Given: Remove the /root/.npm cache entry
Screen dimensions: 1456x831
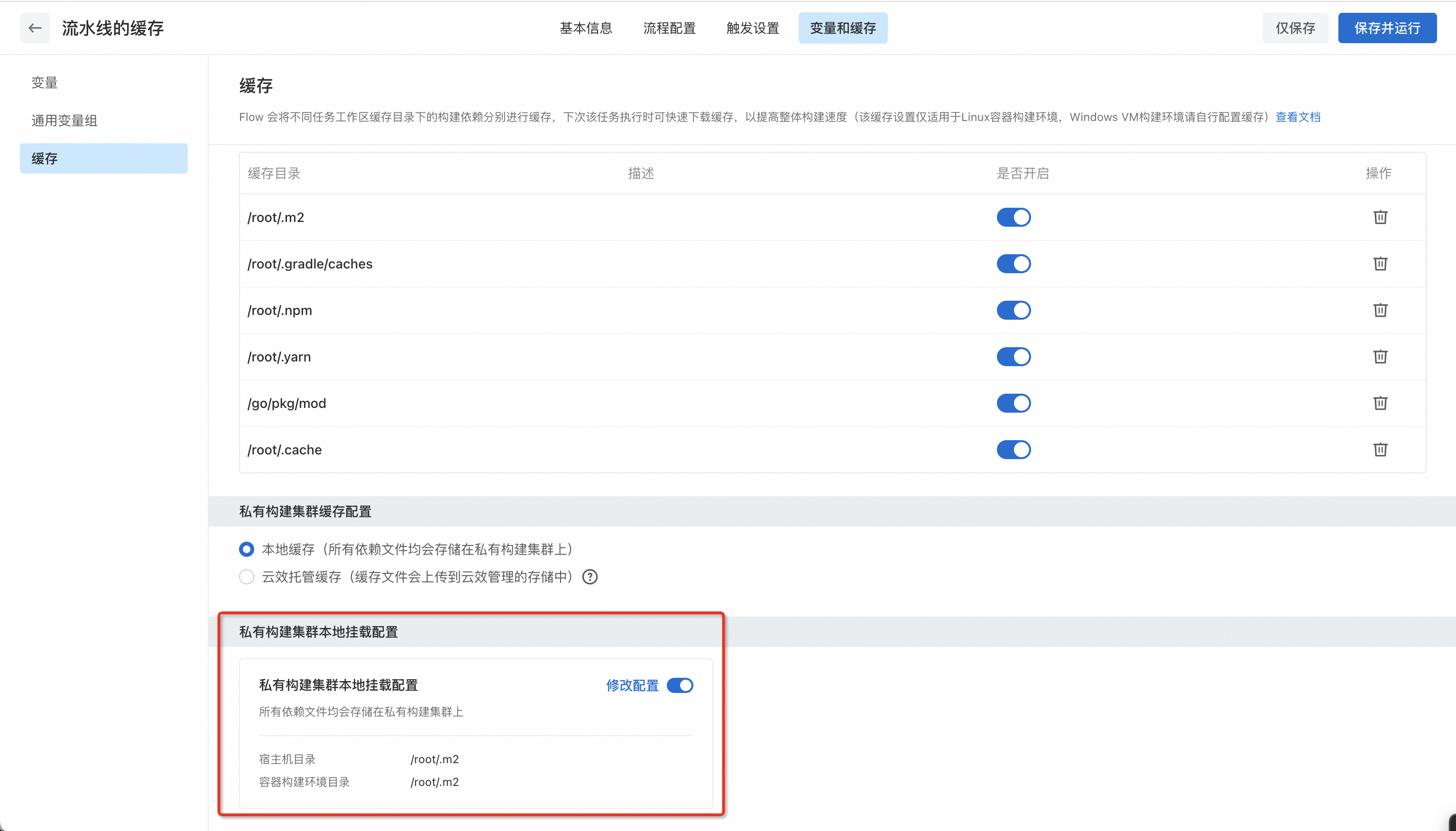Looking at the screenshot, I should click(1380, 311).
